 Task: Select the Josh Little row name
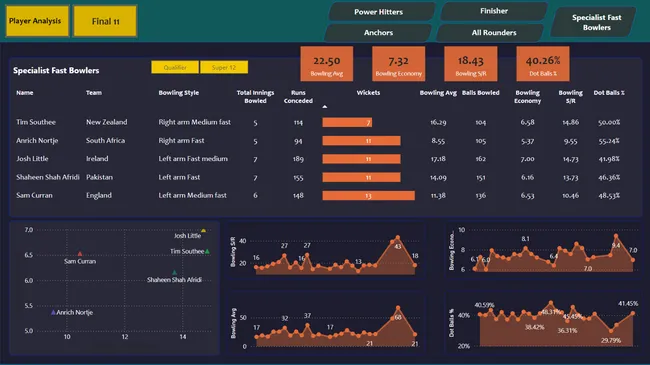tap(32, 158)
